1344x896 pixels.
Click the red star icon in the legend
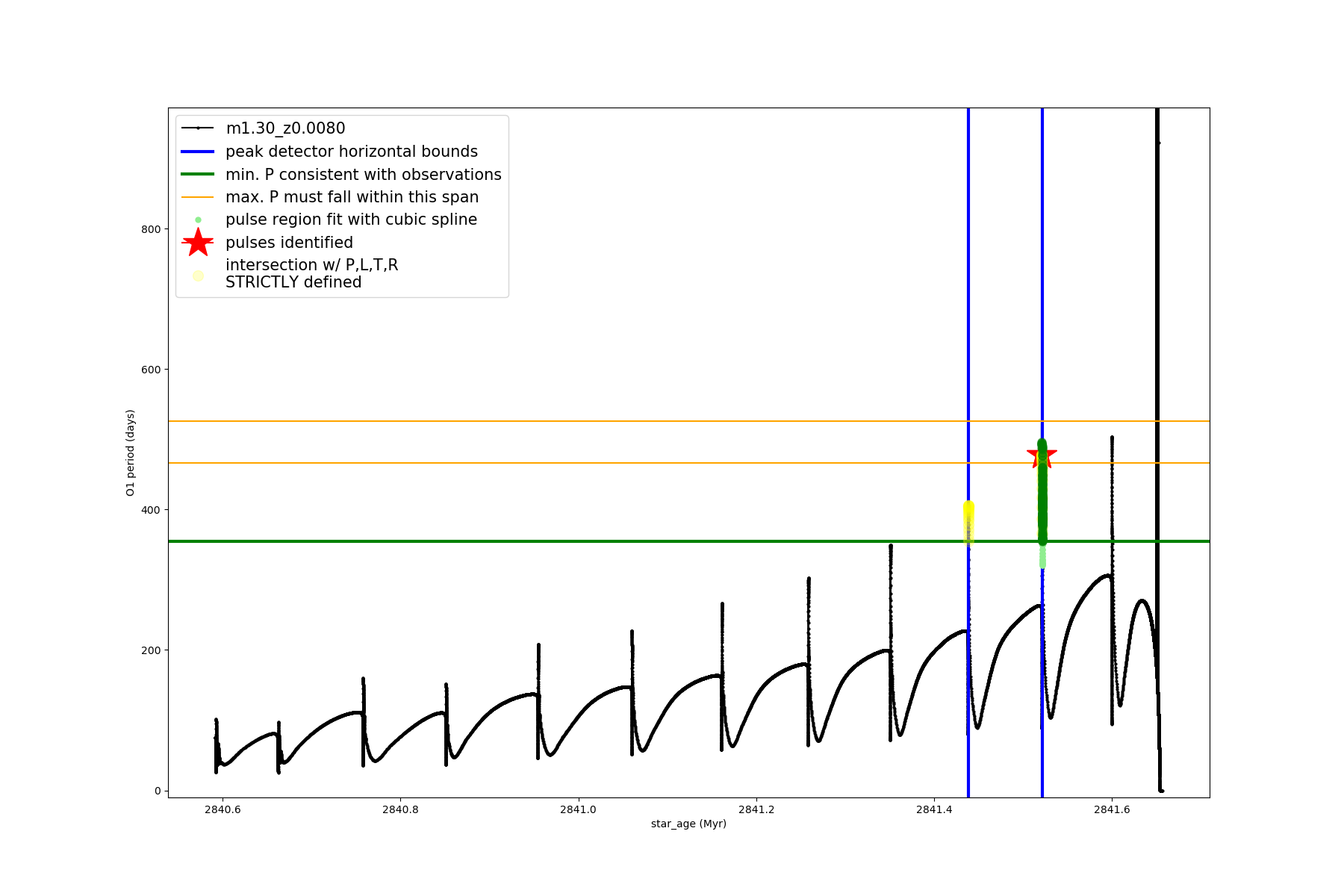coord(198,243)
